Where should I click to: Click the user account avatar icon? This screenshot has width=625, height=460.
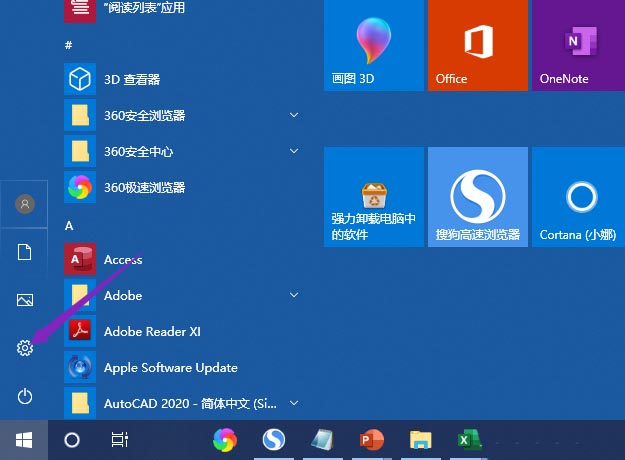coord(25,204)
